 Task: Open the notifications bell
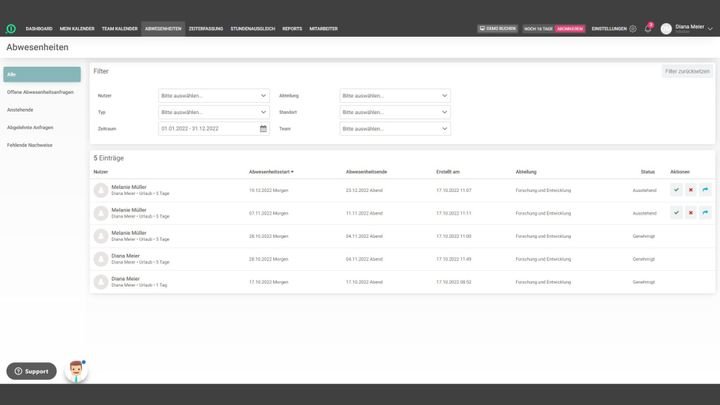[647, 28]
